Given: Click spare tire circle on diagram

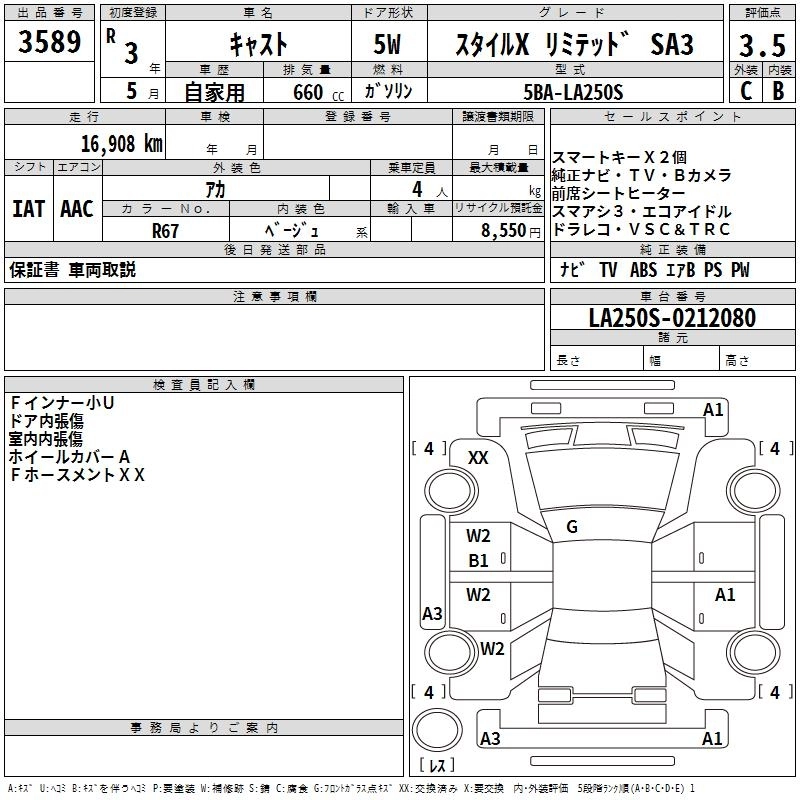Looking at the screenshot, I should coord(437,731).
